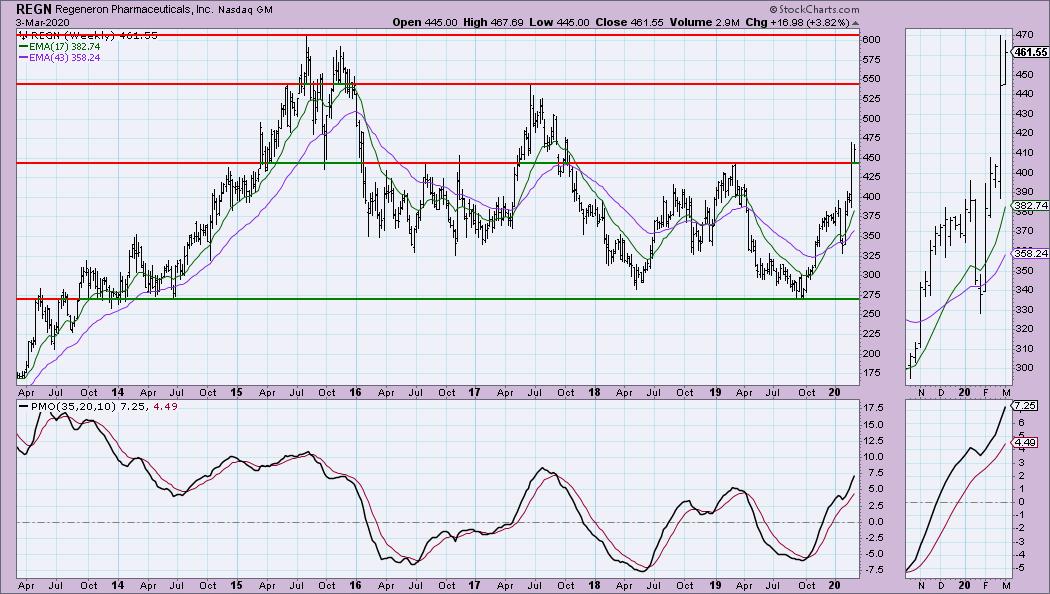
Task: Click the High 467.69 value
Action: click(494, 22)
